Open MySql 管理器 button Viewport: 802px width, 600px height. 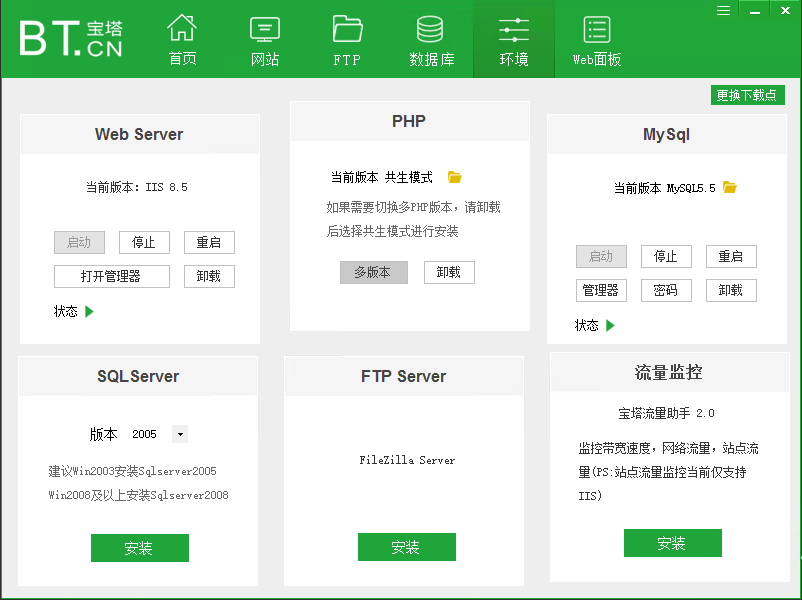(601, 291)
